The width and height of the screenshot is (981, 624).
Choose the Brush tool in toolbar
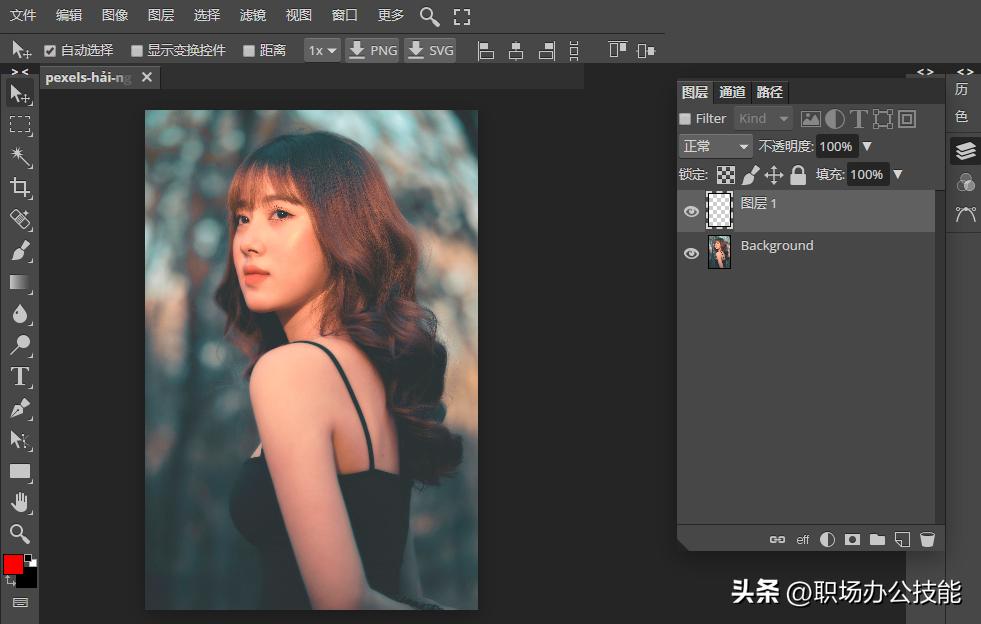[20, 250]
